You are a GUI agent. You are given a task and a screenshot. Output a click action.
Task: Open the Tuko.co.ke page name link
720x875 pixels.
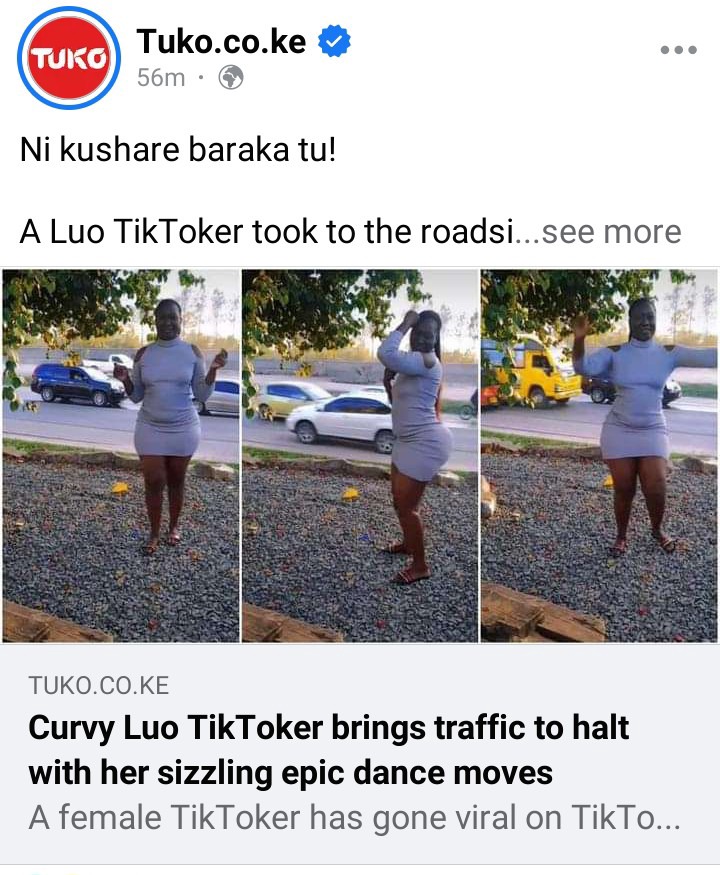pyautogui.click(x=222, y=41)
